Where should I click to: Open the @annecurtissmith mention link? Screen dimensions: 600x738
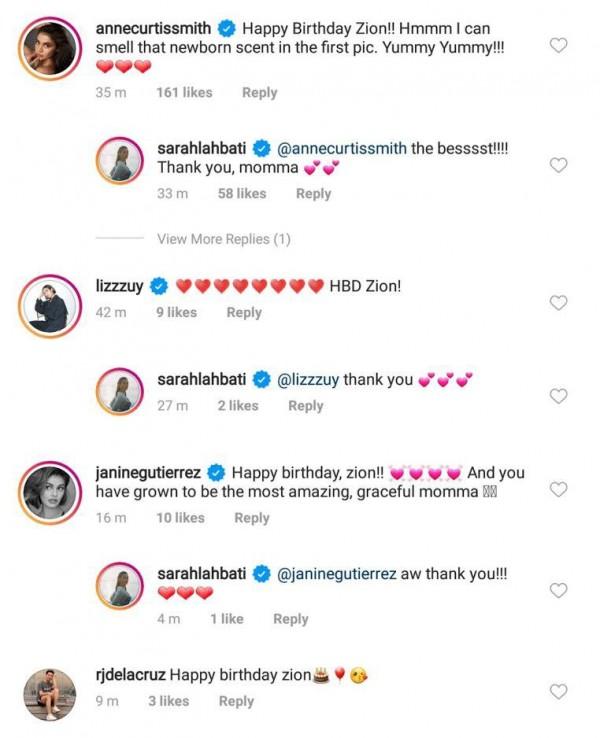click(x=341, y=148)
